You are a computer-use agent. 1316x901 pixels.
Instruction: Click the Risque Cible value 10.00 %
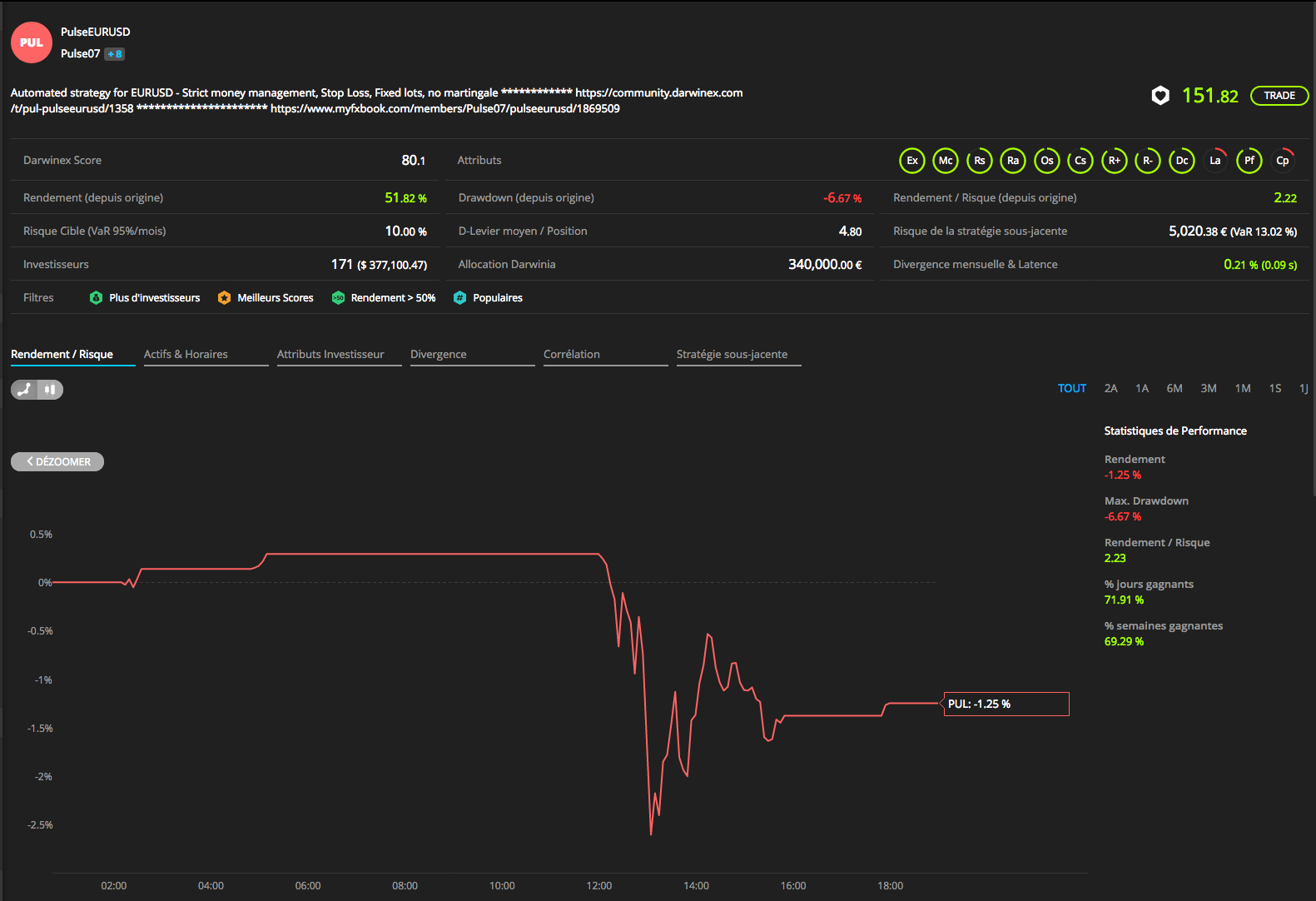tap(405, 231)
